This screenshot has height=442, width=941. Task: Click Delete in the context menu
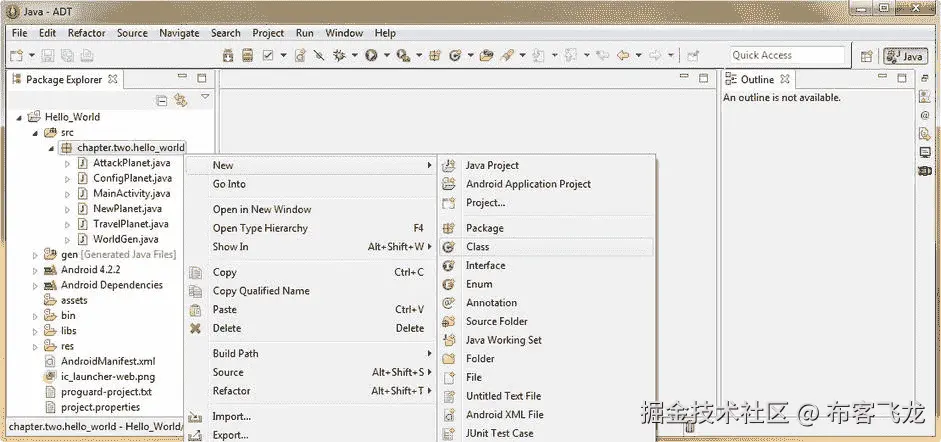(x=310, y=328)
